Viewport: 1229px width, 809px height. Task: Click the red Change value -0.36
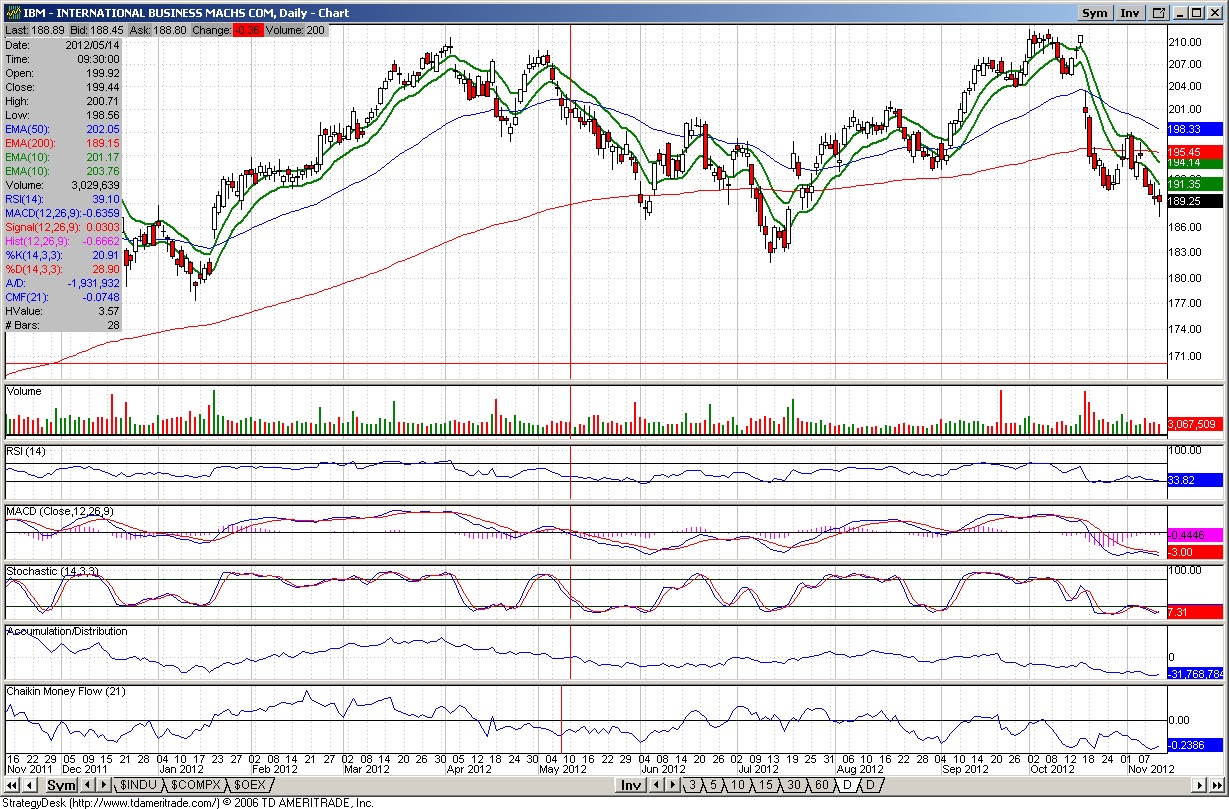point(247,30)
